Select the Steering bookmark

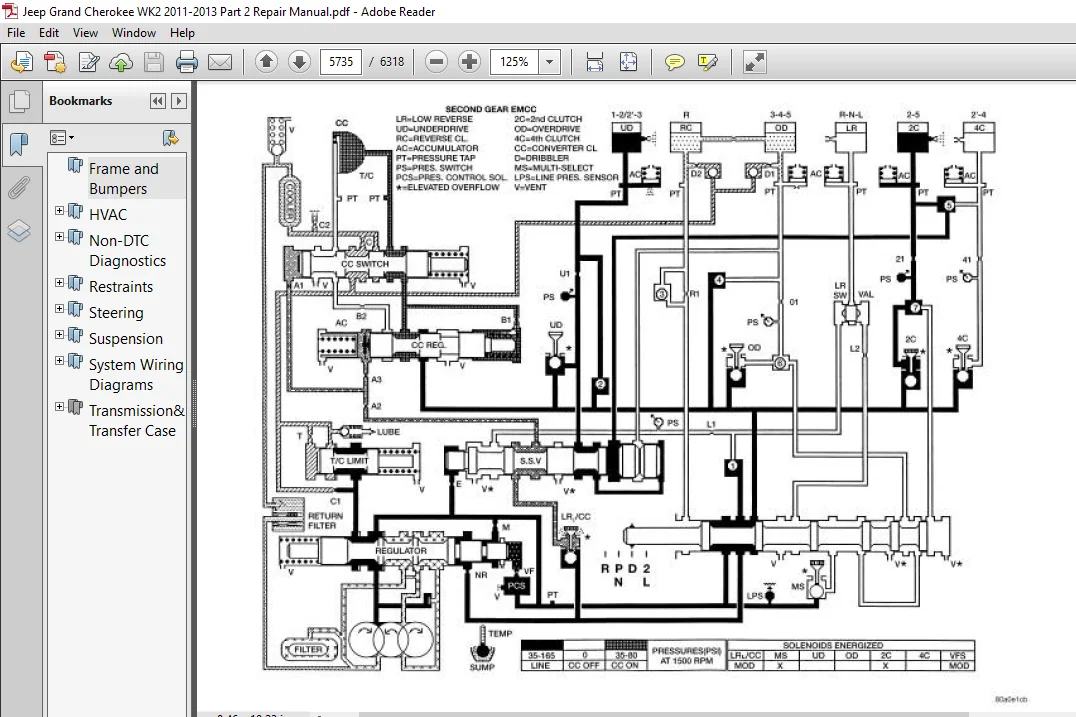(116, 313)
